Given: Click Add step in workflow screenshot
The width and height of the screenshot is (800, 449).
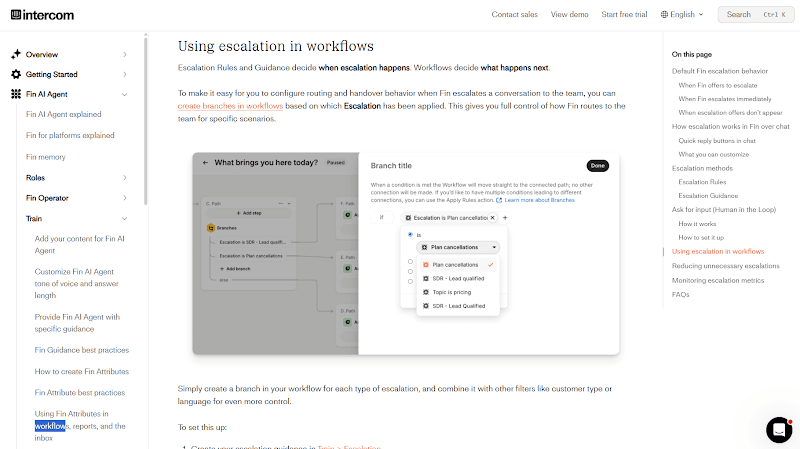Looking at the screenshot, I should [249, 213].
